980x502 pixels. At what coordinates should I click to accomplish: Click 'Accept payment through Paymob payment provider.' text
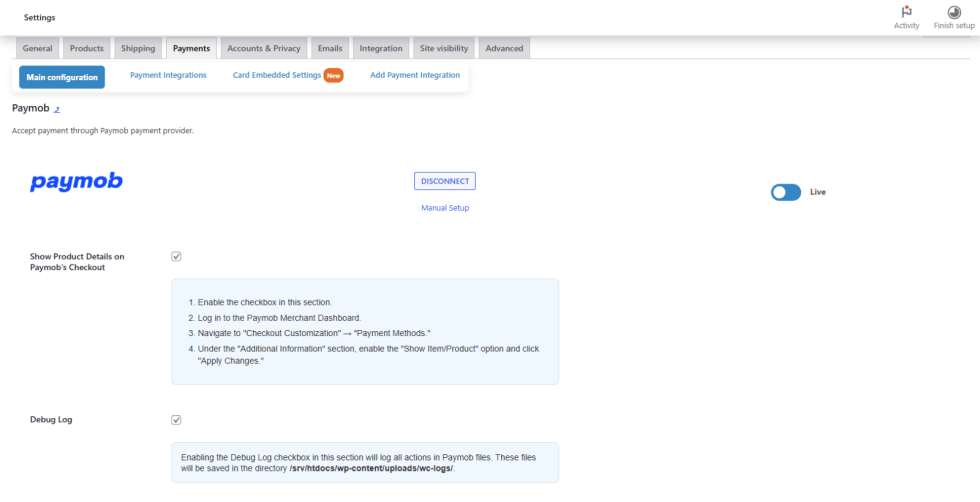103,131
